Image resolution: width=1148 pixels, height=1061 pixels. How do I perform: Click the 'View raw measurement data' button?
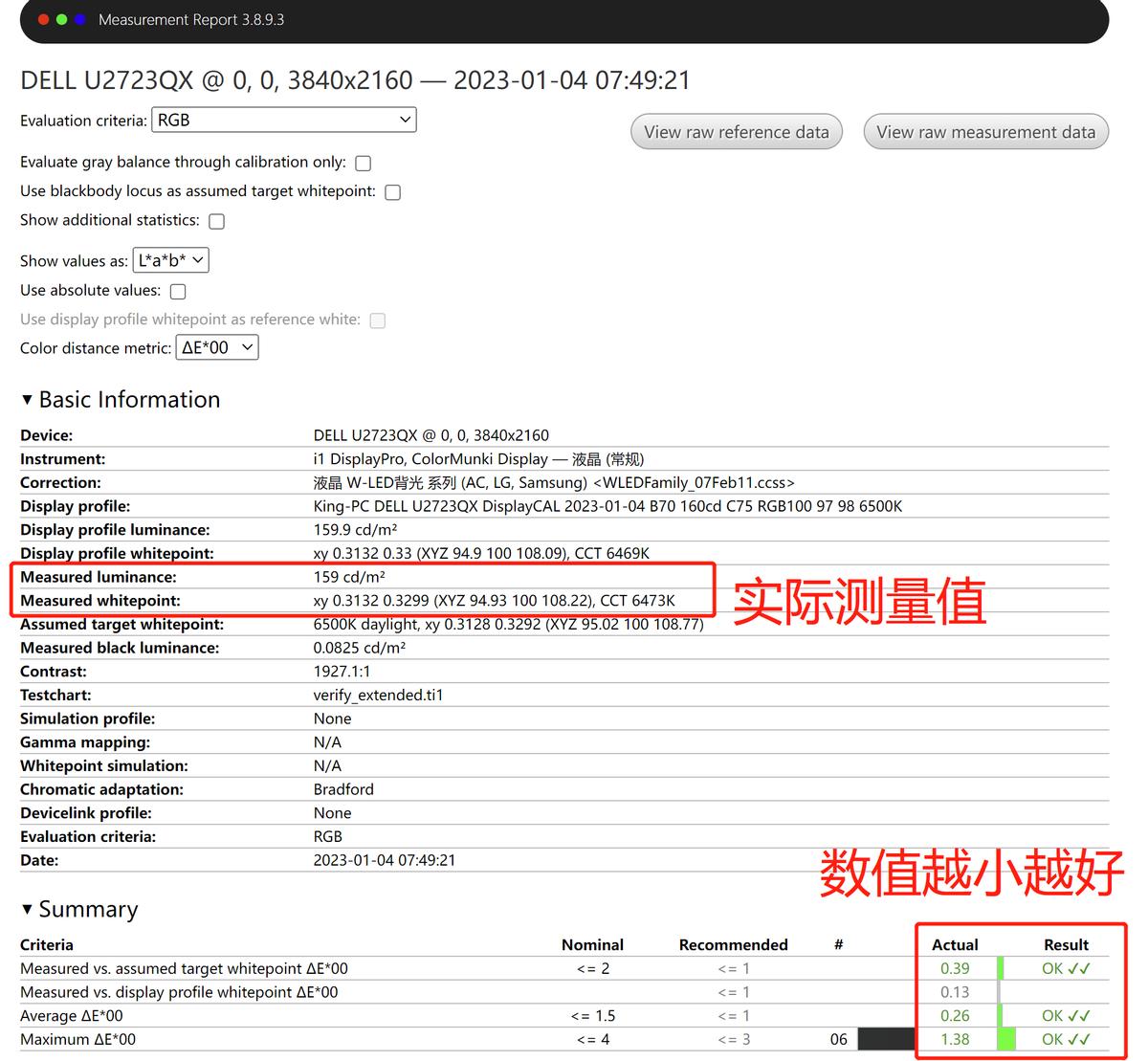(x=985, y=131)
